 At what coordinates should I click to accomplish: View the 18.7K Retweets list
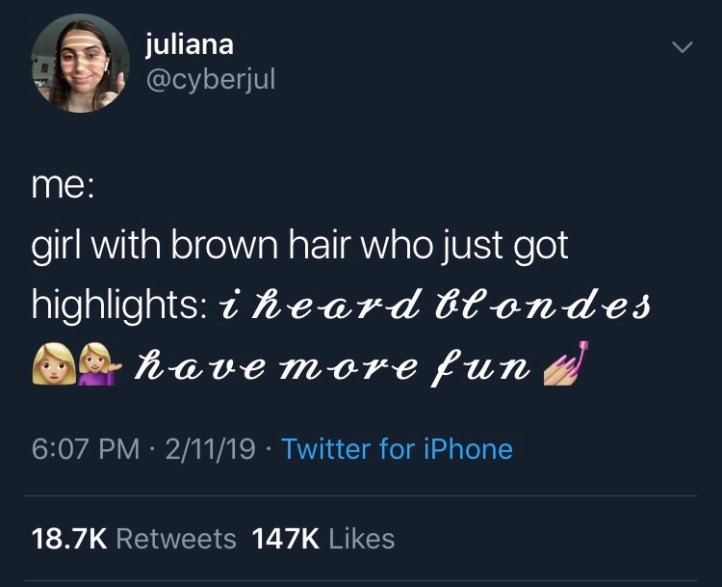[x=134, y=539]
